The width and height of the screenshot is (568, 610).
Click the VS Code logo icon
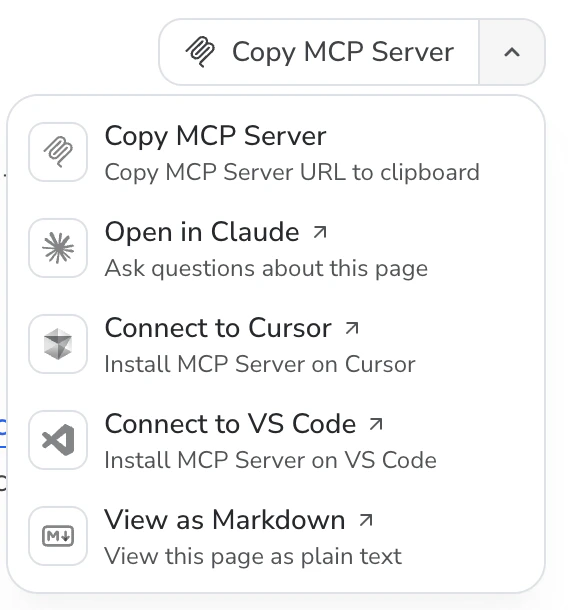pyautogui.click(x=58, y=440)
